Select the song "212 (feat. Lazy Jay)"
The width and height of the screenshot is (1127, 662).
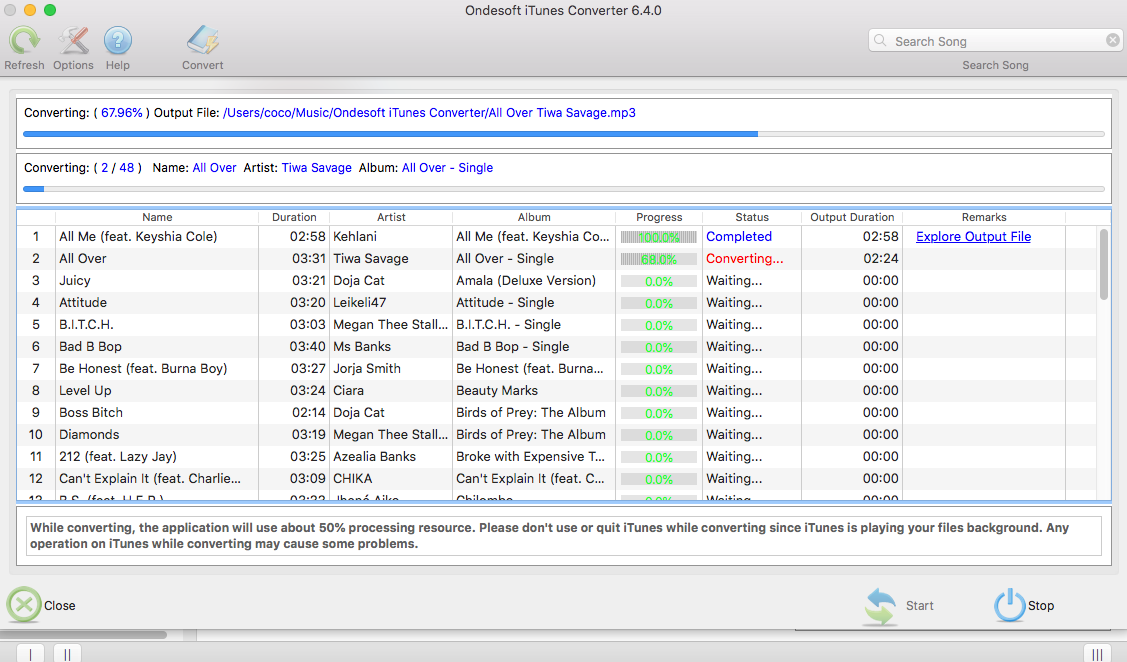pos(118,456)
